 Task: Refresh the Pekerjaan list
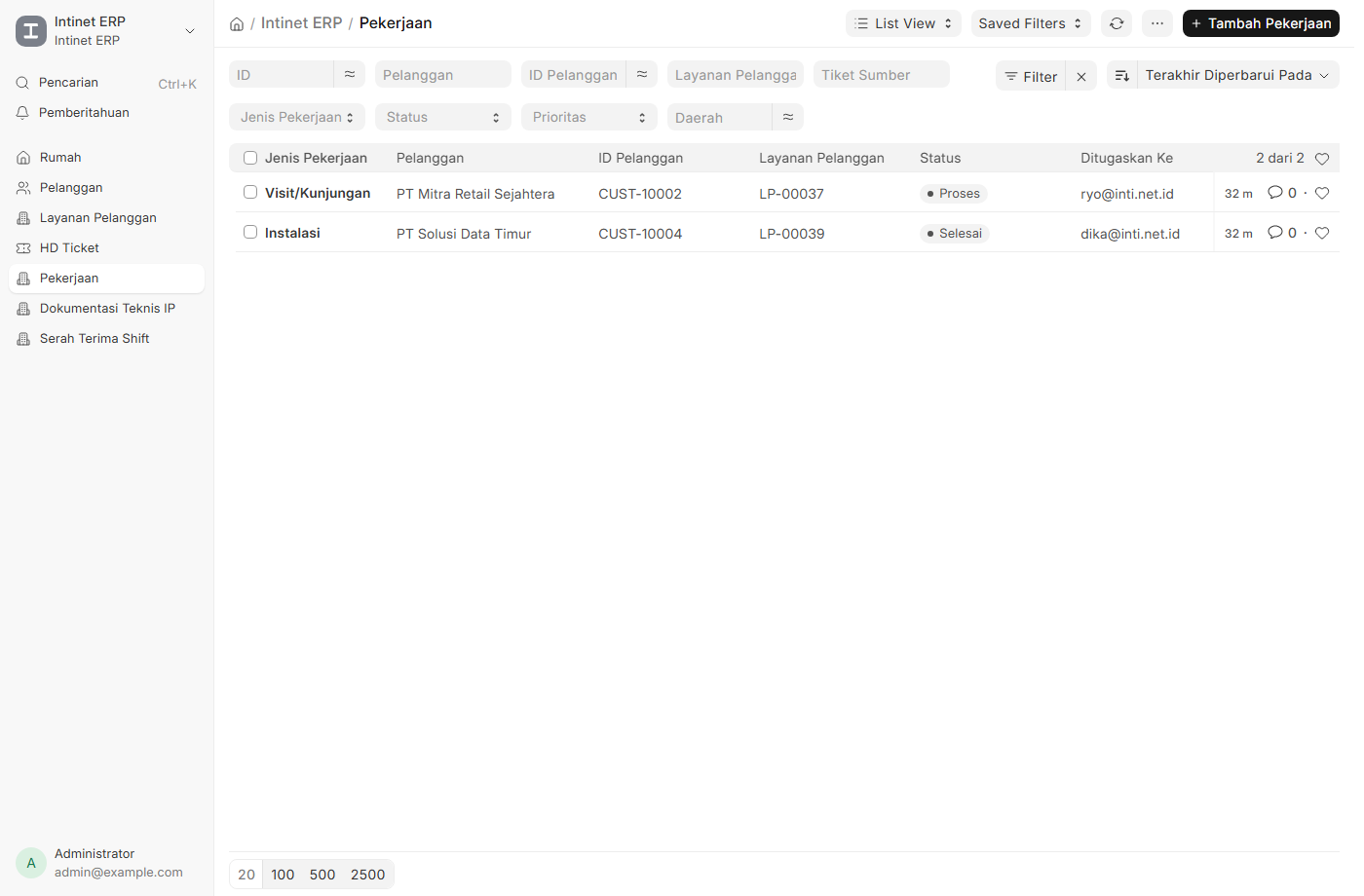click(1117, 23)
